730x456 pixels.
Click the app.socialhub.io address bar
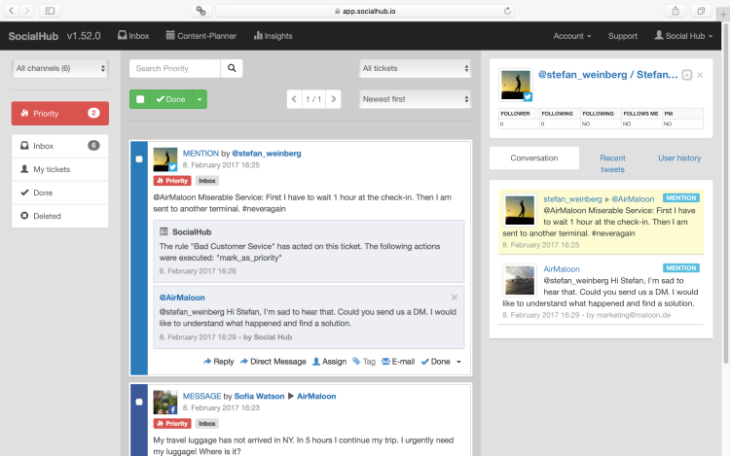(365, 11)
